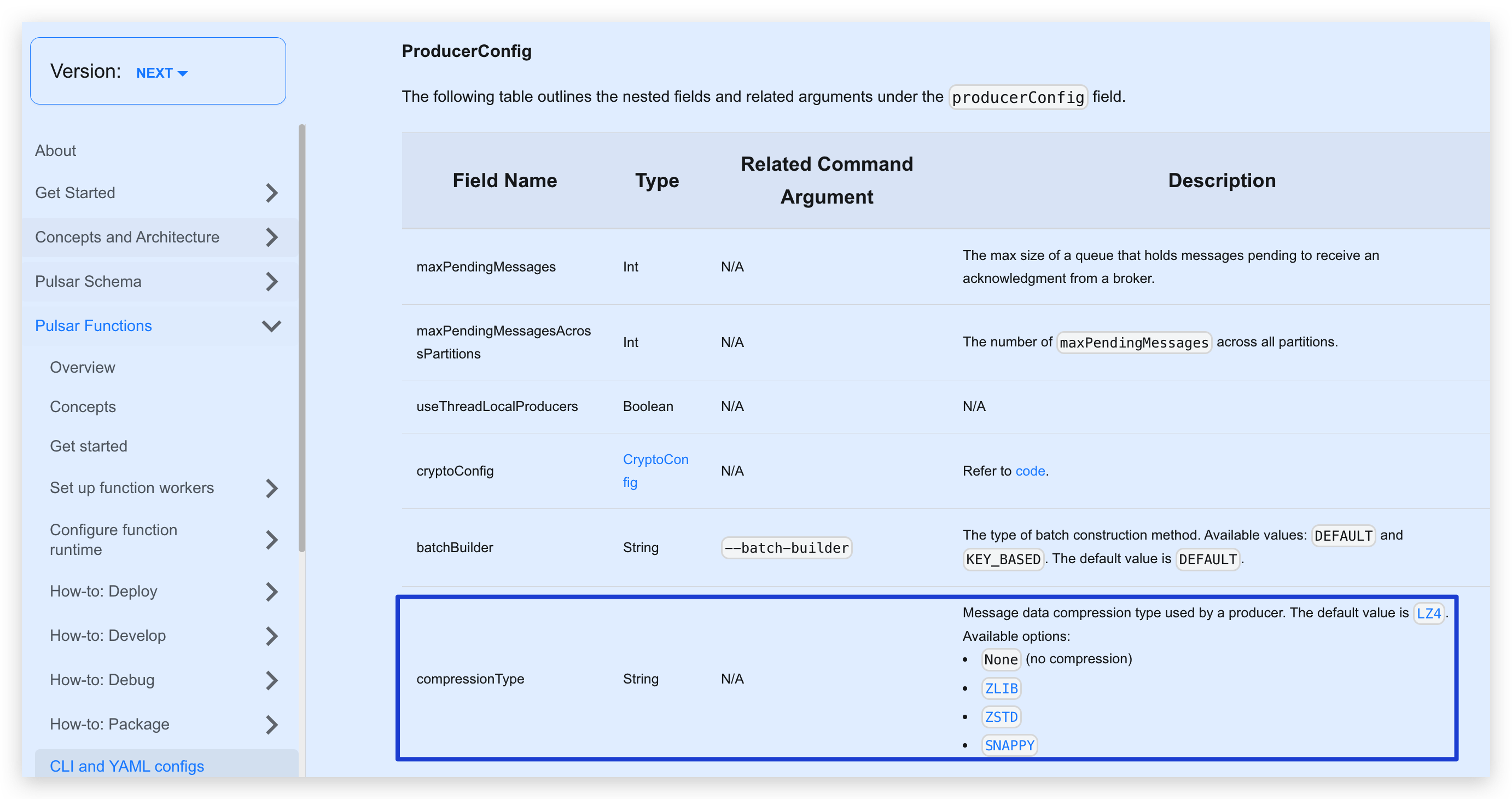Click the Description column header
This screenshot has height=799, width=1512.
pos(1222,180)
